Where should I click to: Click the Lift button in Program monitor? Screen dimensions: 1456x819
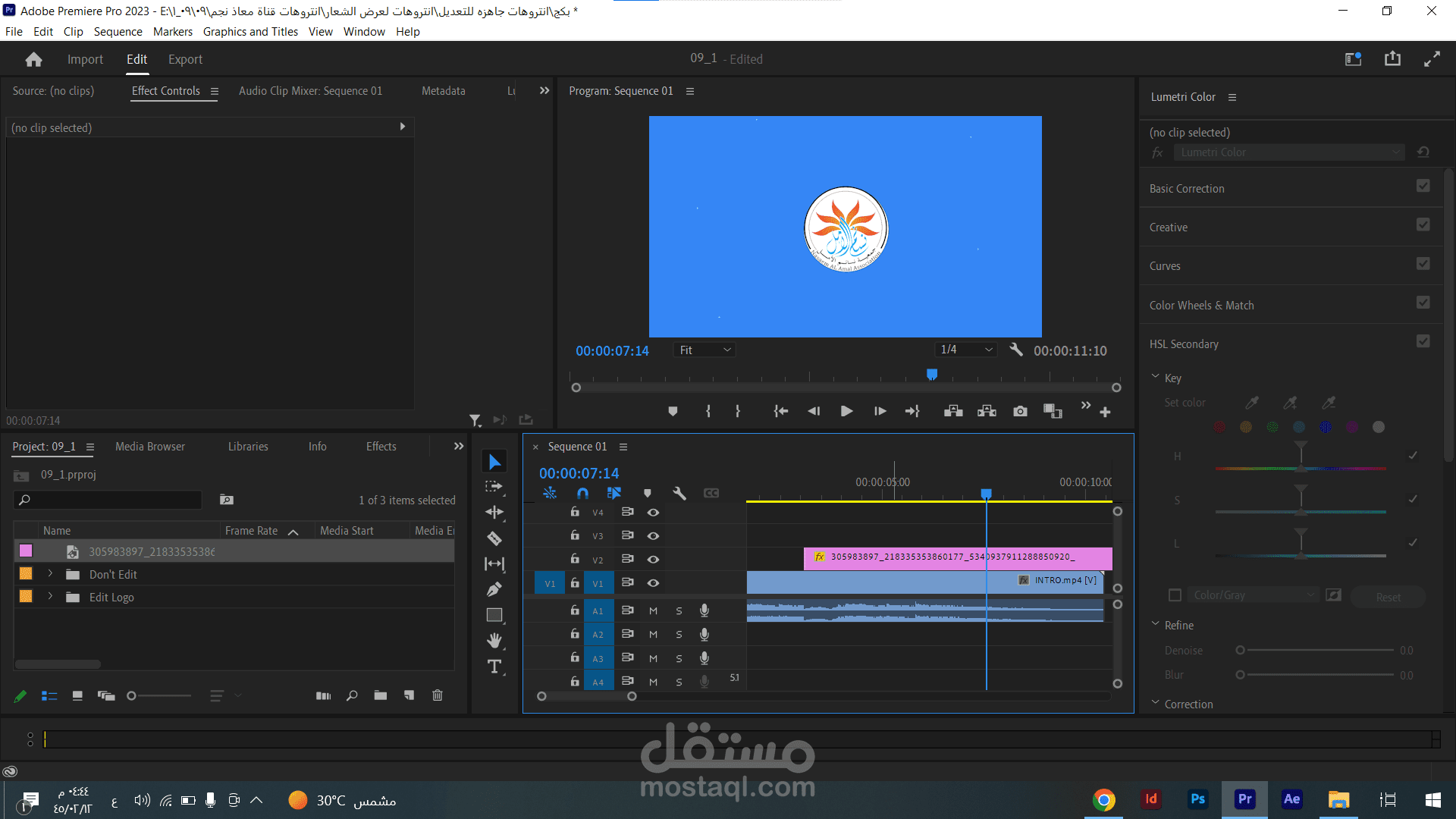click(953, 411)
